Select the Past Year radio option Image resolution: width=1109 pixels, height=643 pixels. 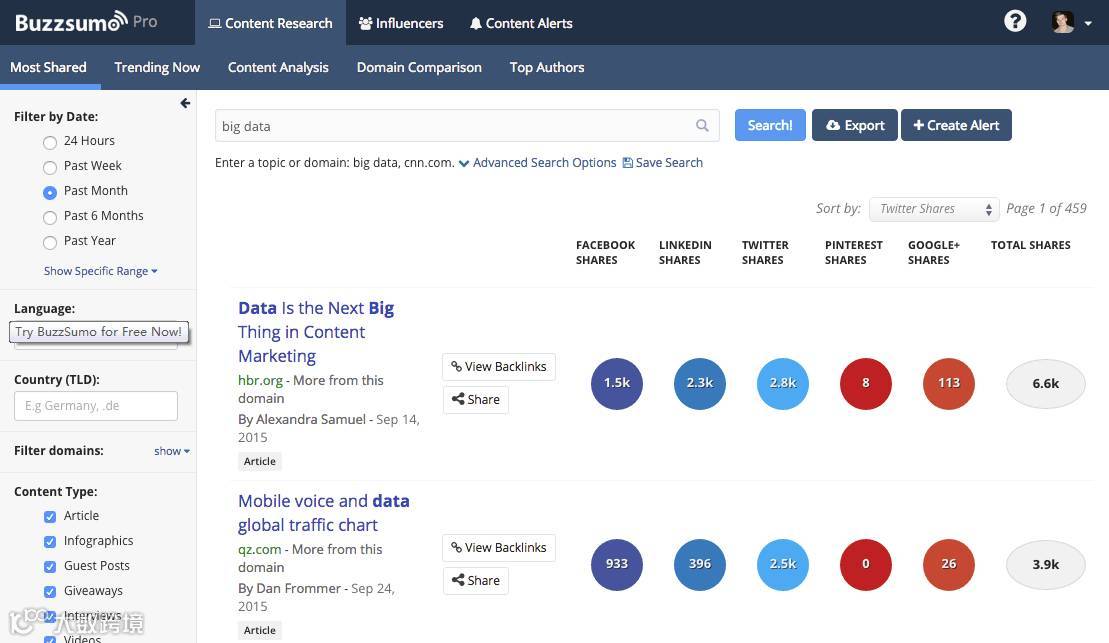[x=50, y=242]
